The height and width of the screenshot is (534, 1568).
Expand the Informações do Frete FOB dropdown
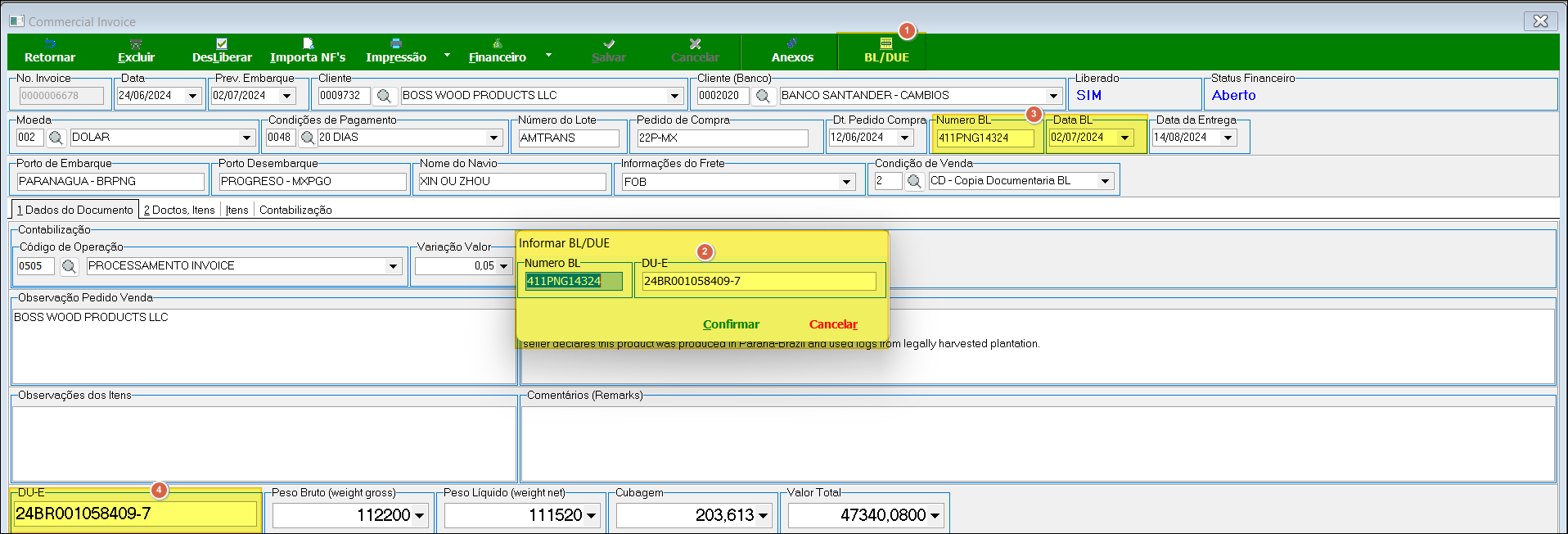click(847, 182)
